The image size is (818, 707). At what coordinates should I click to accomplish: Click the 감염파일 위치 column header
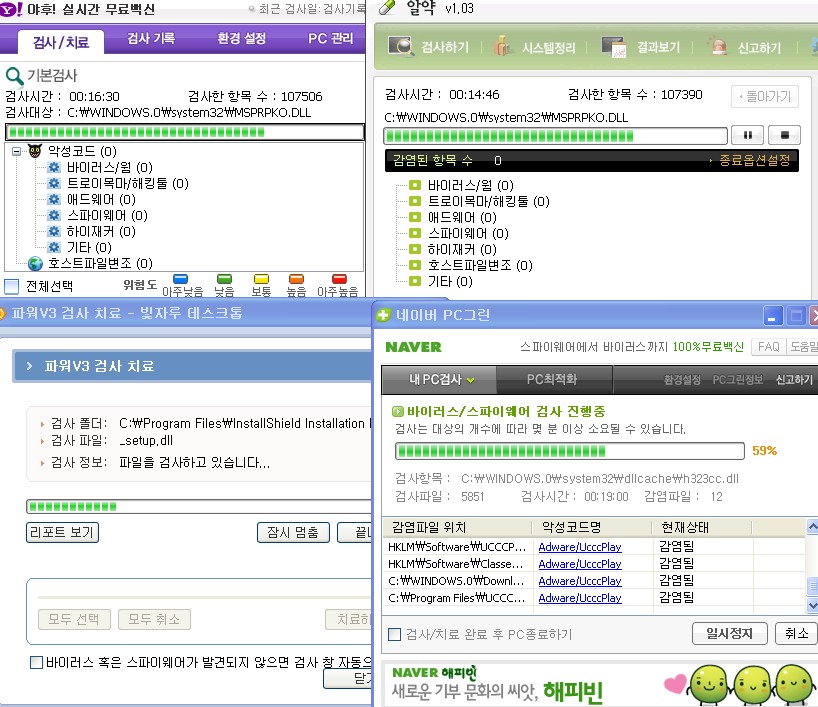[458, 528]
